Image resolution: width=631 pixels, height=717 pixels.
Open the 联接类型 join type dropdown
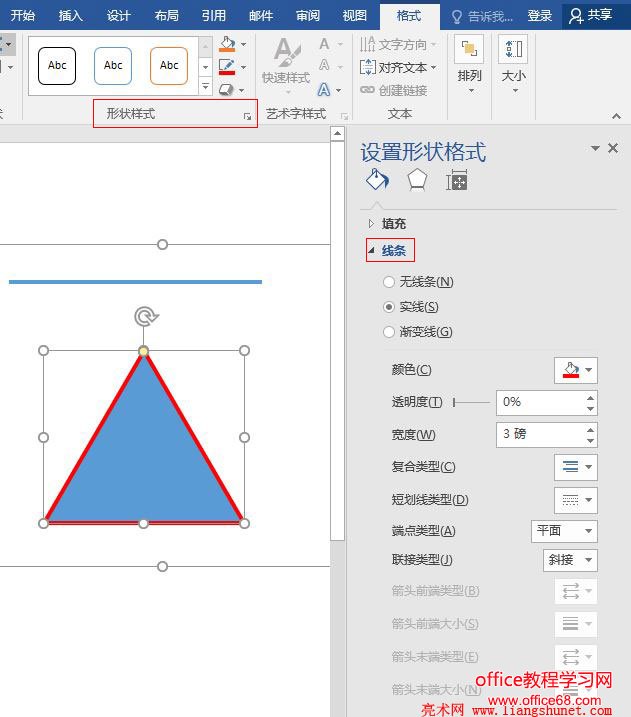pyautogui.click(x=570, y=560)
